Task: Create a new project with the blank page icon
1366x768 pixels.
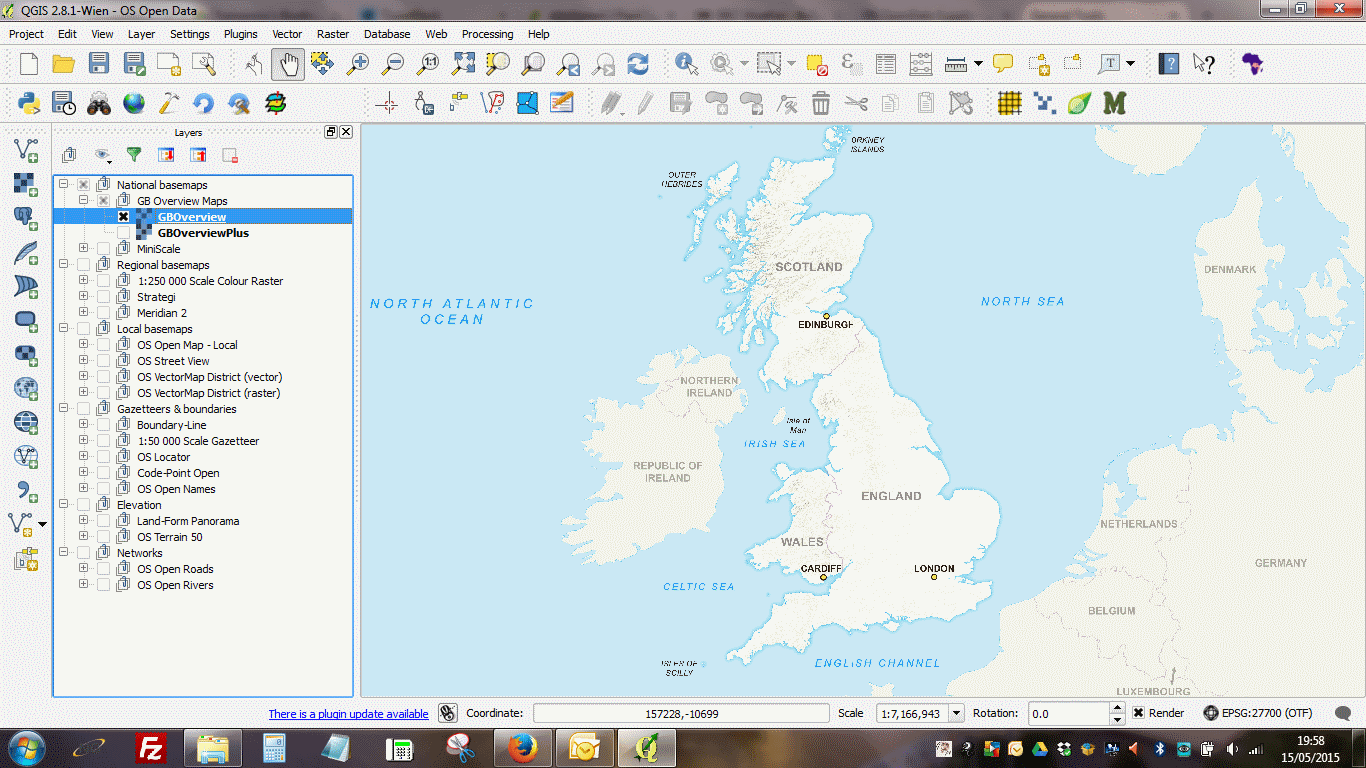Action: click(29, 64)
